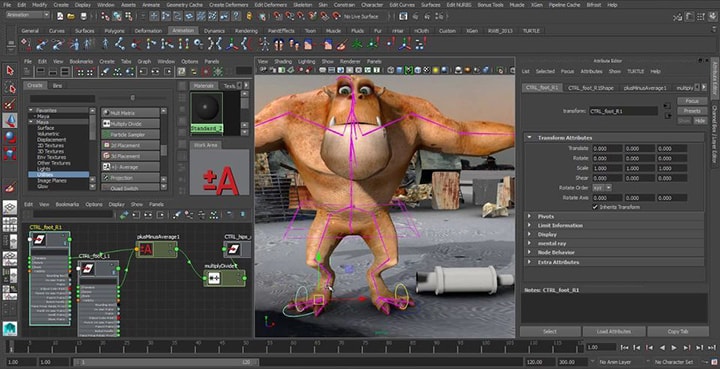This screenshot has width=720, height=369.
Task: Click the yellow light icon in viewport toolbar
Action: pos(435,70)
